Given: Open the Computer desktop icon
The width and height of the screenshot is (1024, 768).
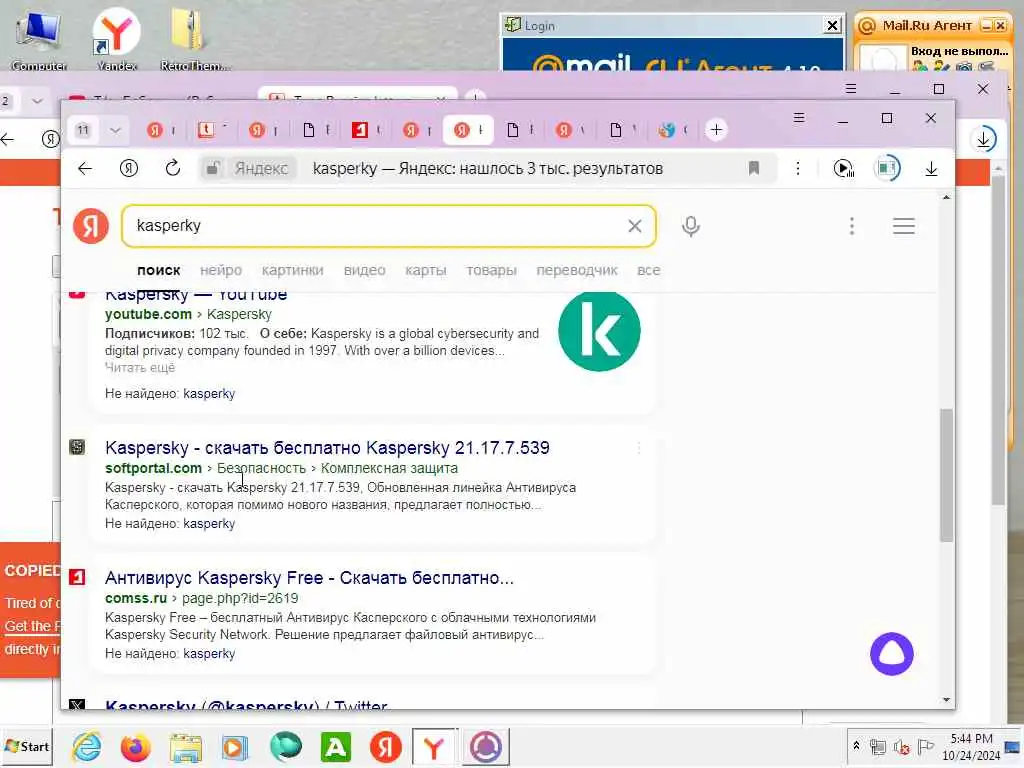Looking at the screenshot, I should click(x=39, y=40).
